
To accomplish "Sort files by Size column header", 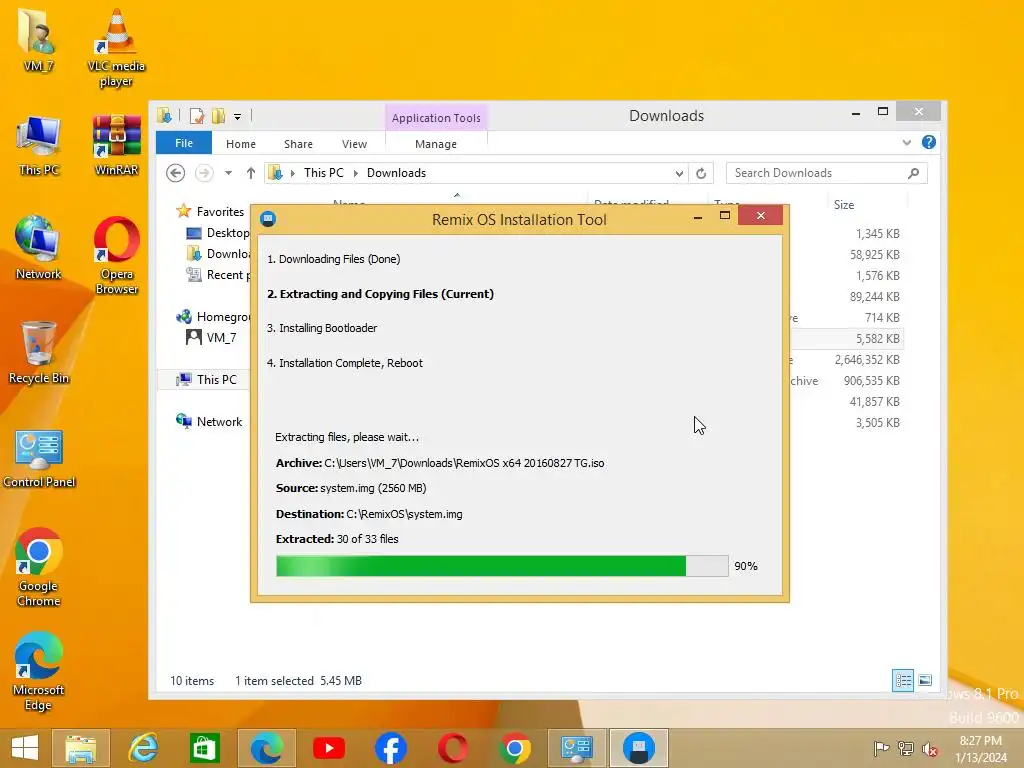I will [844, 205].
